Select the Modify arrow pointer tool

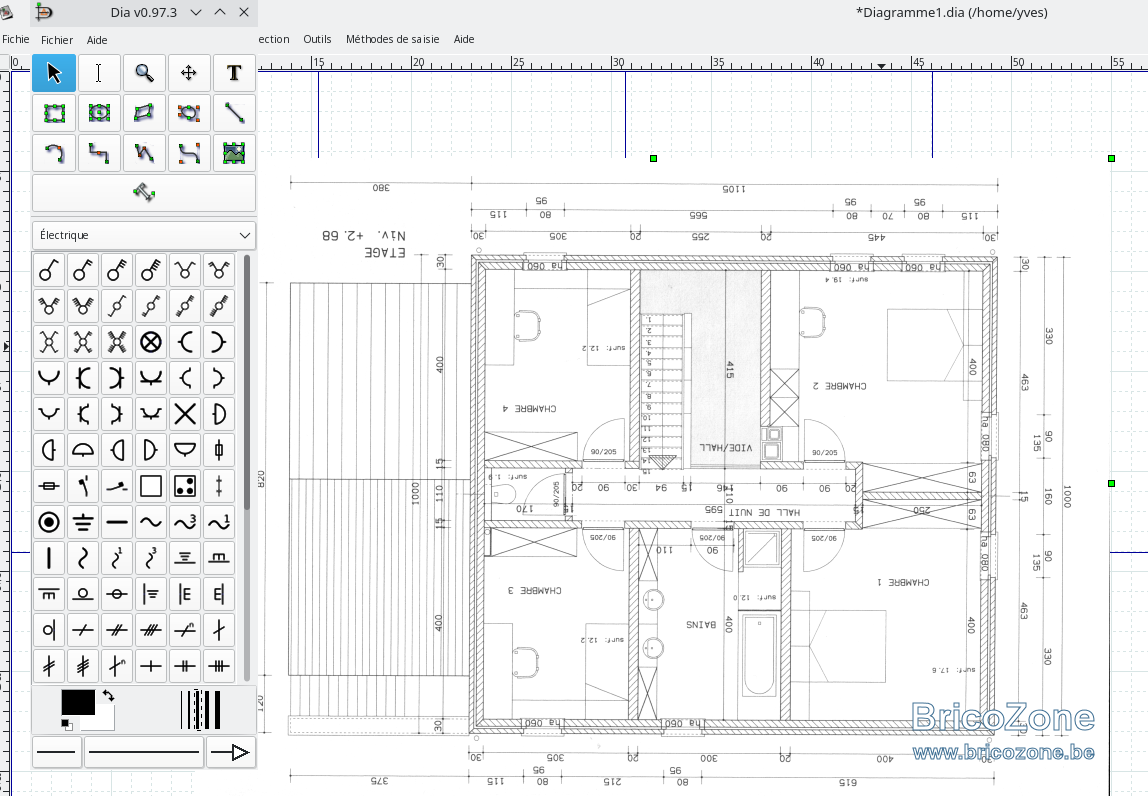coord(53,73)
